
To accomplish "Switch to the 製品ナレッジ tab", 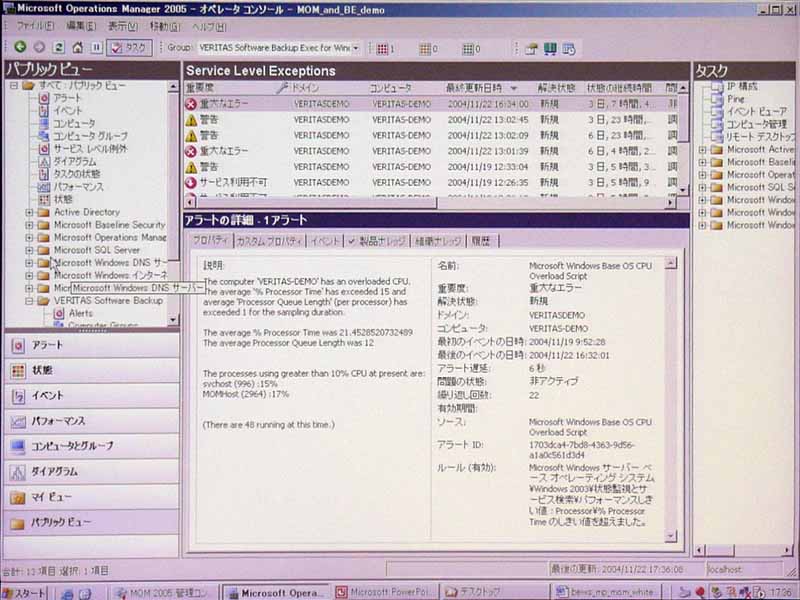I will click(377, 241).
